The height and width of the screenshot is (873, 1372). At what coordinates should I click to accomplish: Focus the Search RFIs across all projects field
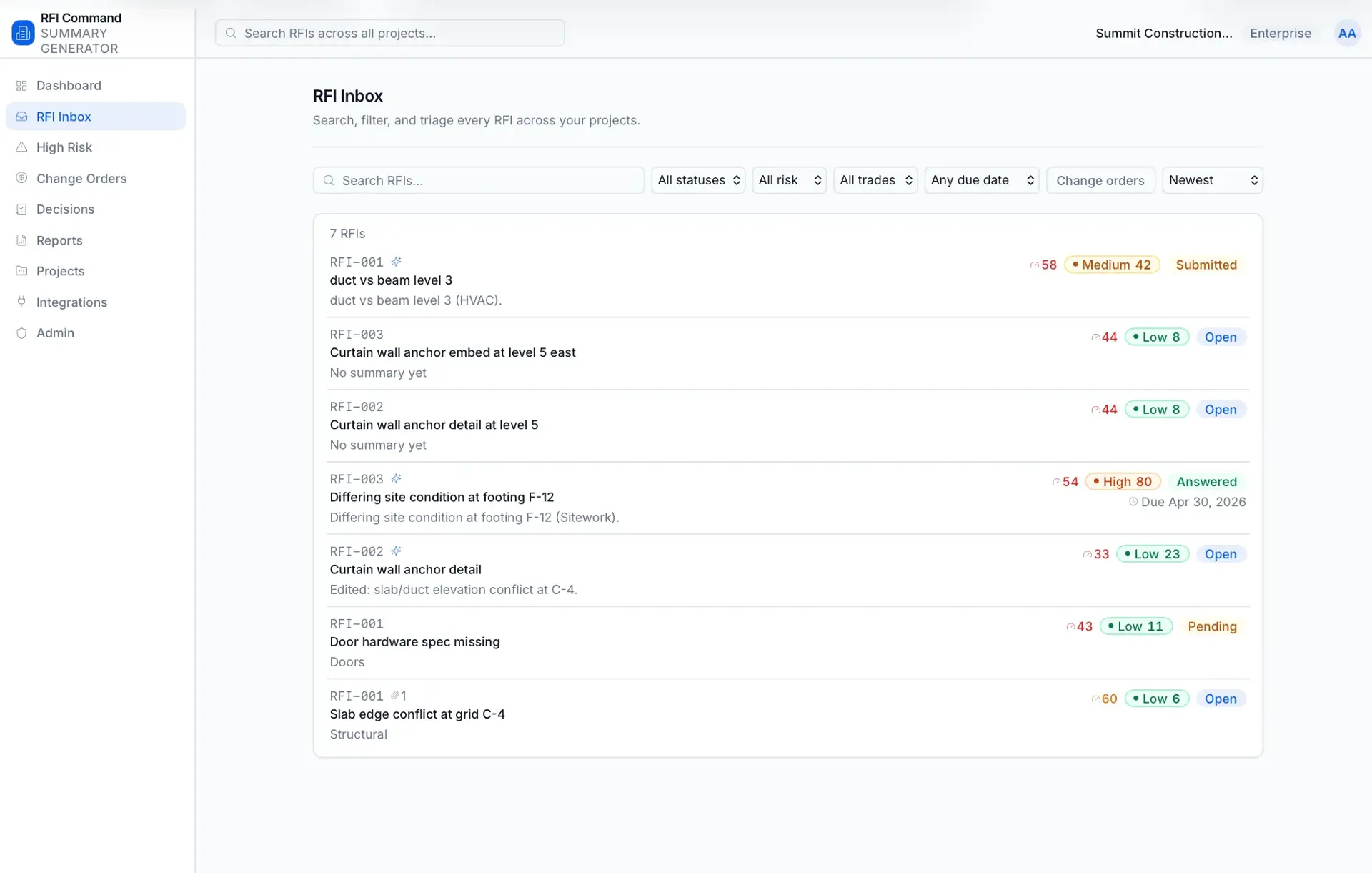coord(389,33)
